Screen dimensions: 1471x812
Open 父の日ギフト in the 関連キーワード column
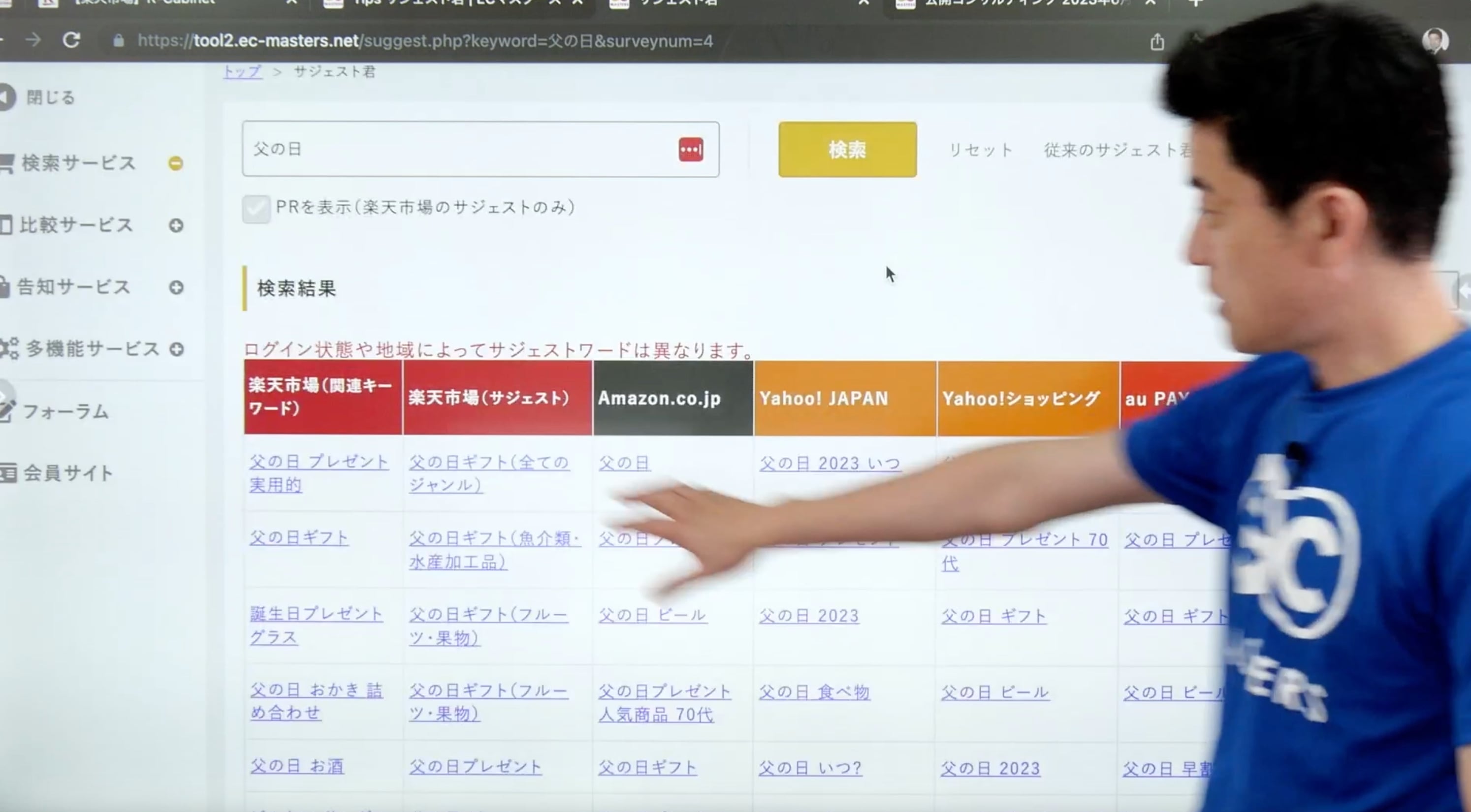(299, 538)
